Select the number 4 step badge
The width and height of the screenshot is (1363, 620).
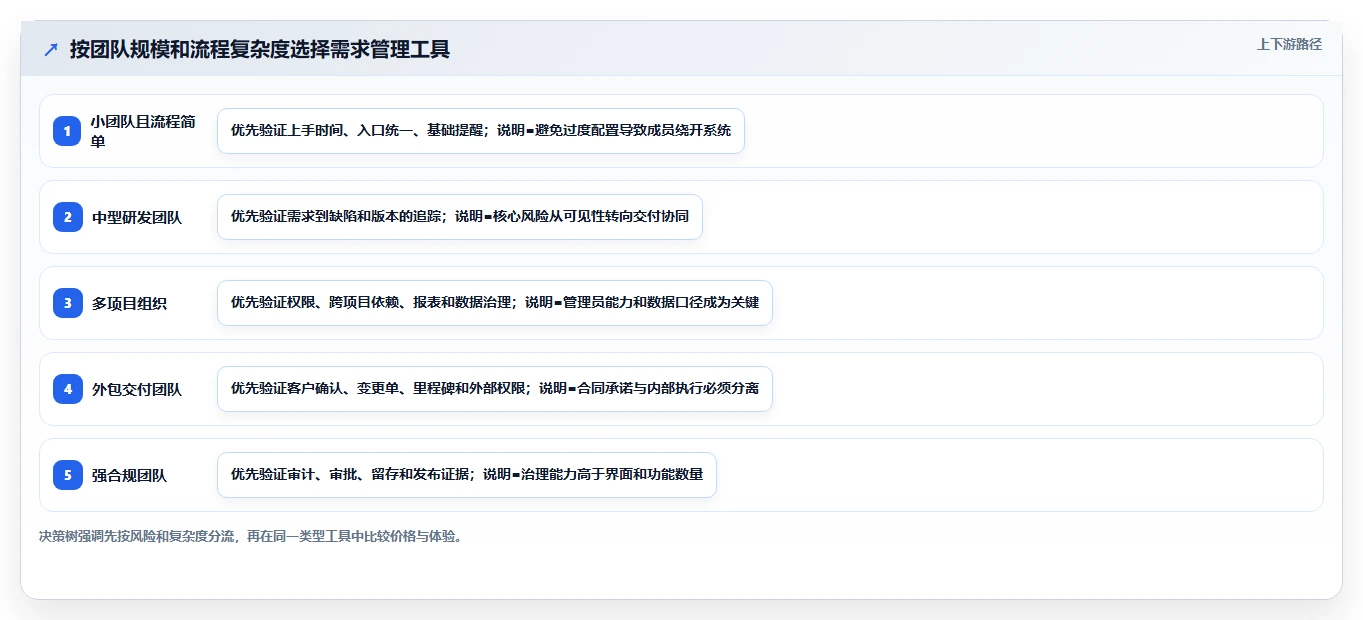[x=67, y=389]
